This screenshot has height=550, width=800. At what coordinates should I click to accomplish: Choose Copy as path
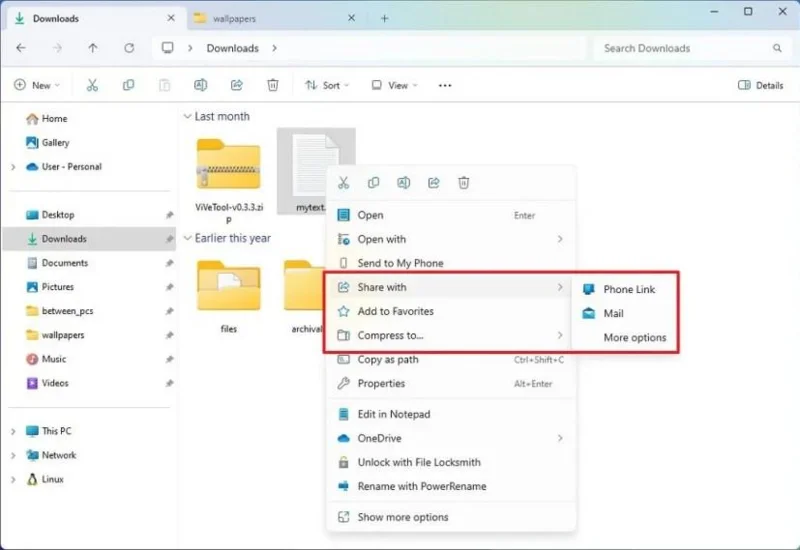[451, 359]
